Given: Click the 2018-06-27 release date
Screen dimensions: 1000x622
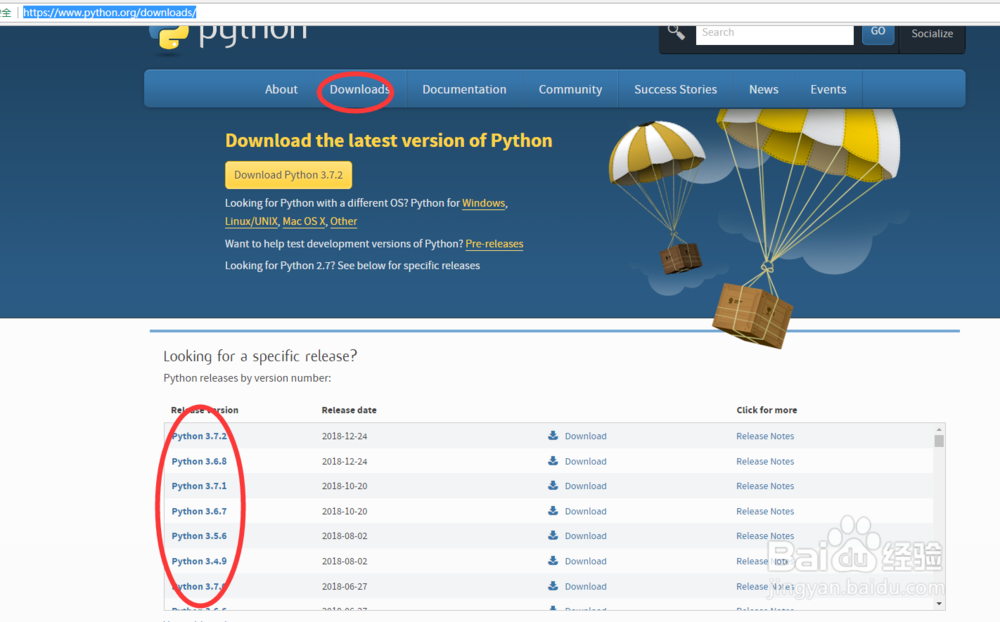Looking at the screenshot, I should click(x=344, y=586).
